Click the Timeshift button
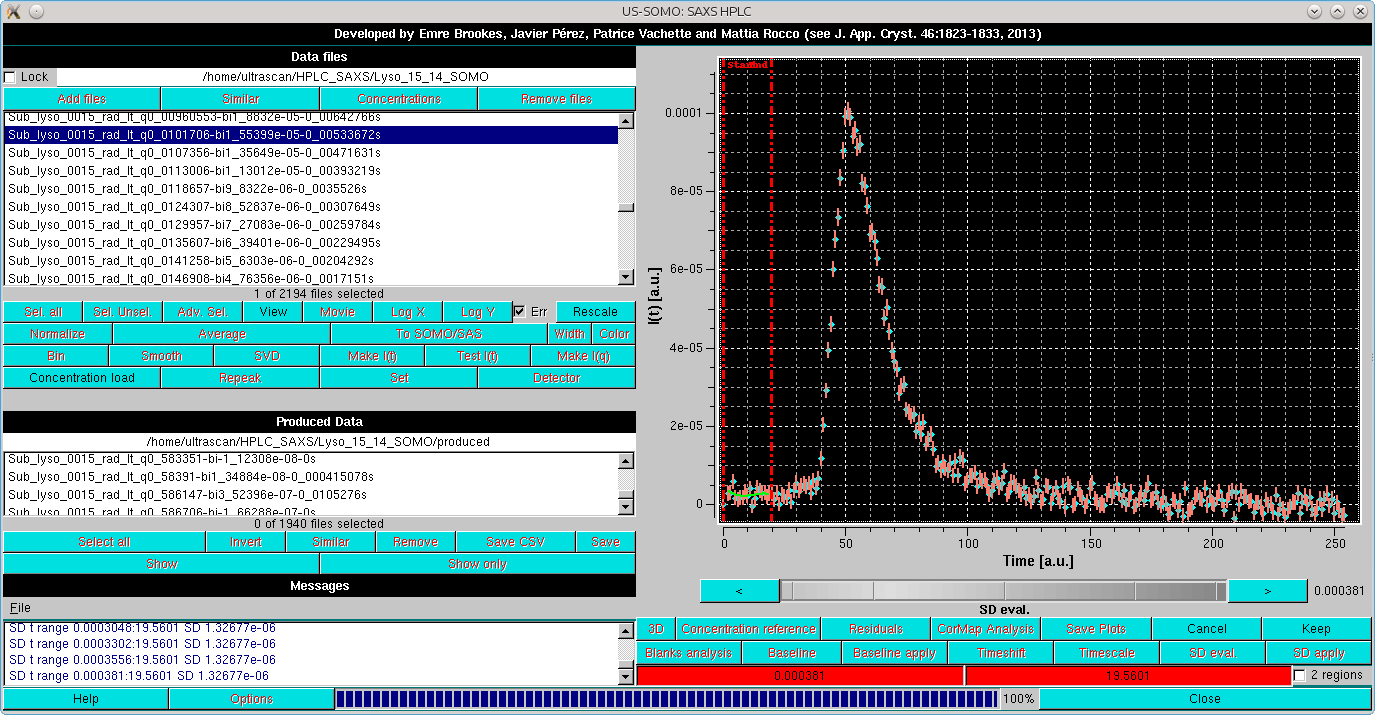 [x=1001, y=653]
